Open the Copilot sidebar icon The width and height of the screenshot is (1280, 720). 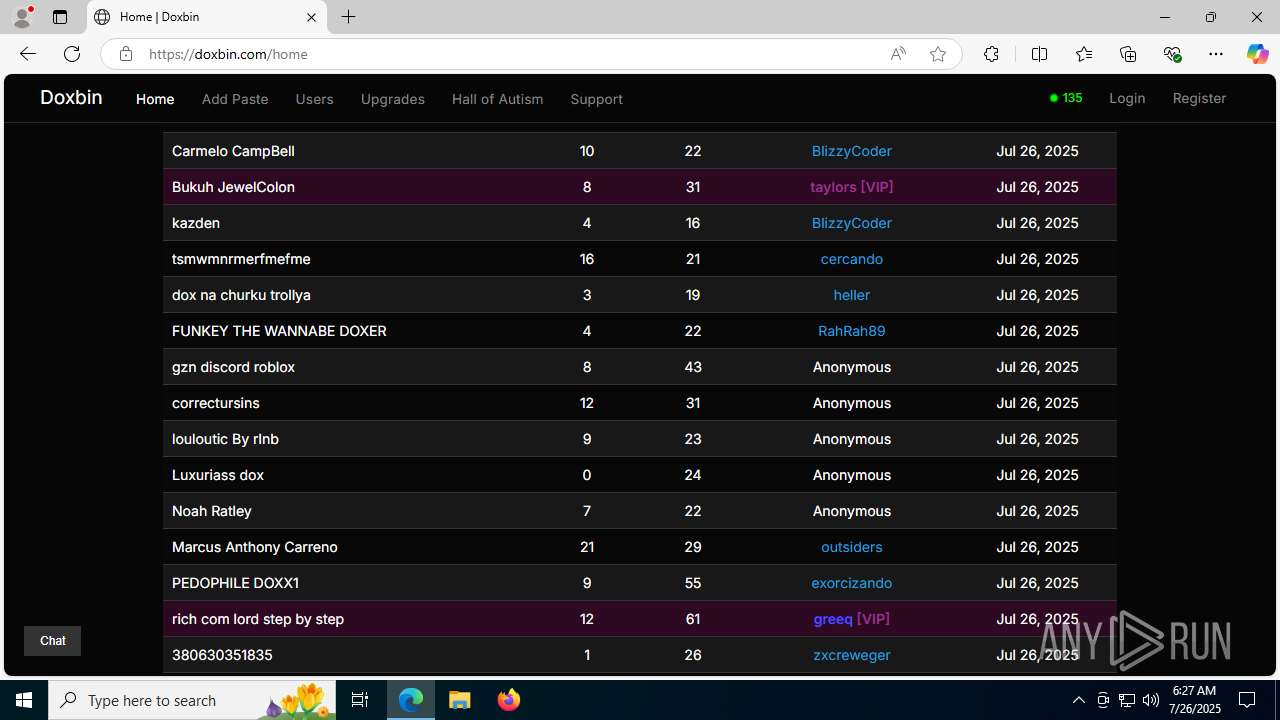[1257, 54]
